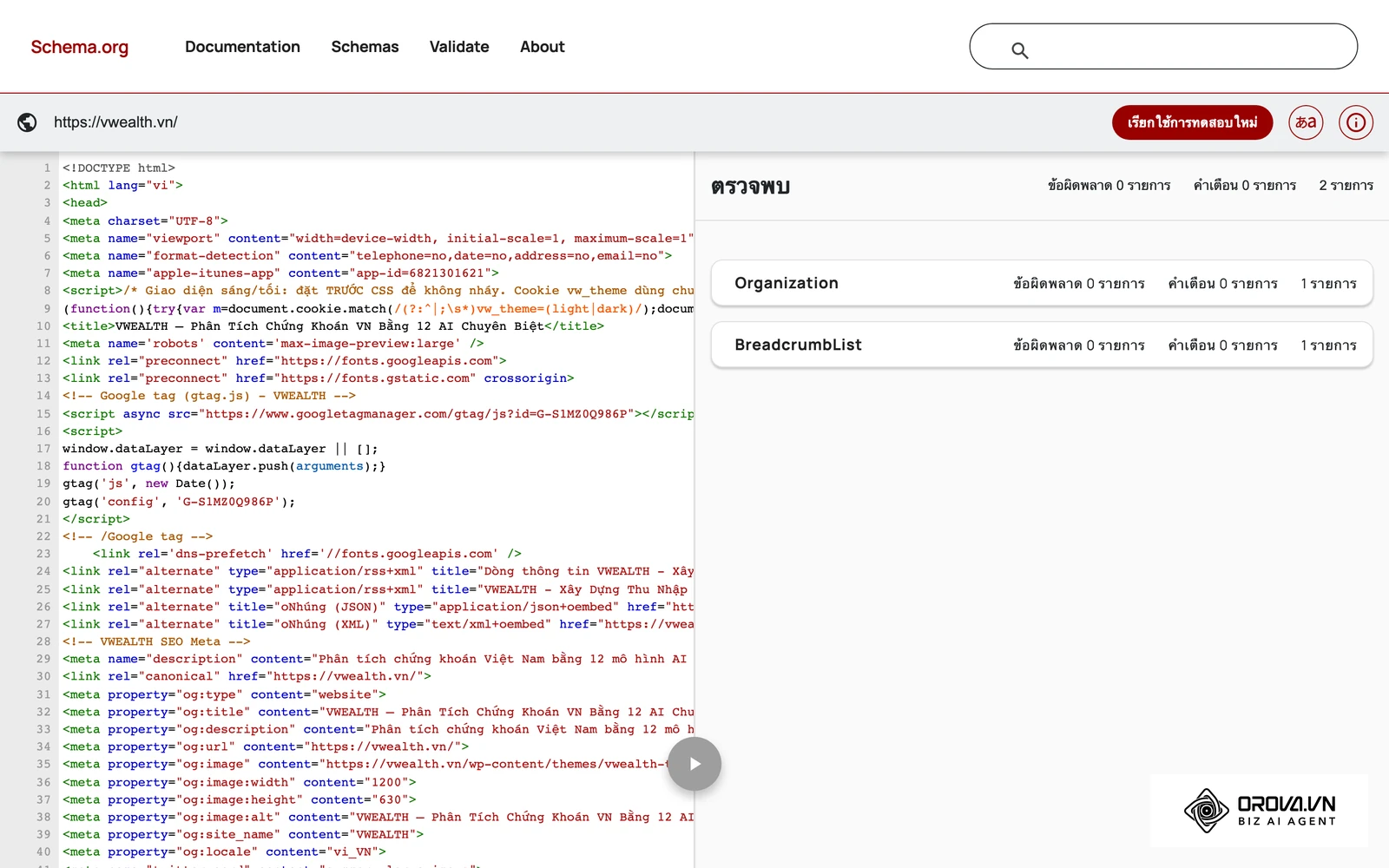Click the info circle icon
This screenshot has width=1389, height=868.
1356,122
